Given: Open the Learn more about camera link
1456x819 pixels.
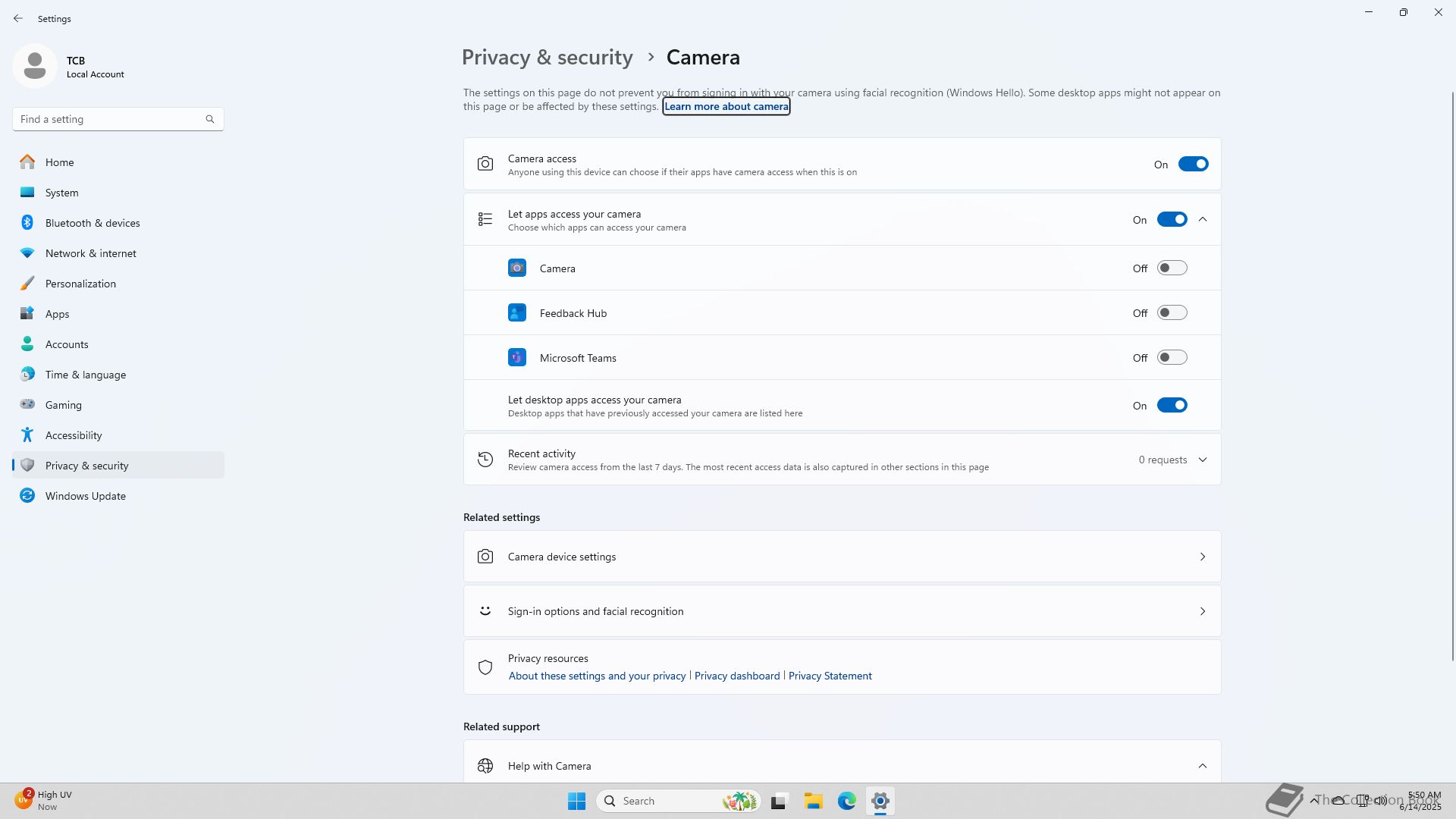Looking at the screenshot, I should pyautogui.click(x=726, y=106).
